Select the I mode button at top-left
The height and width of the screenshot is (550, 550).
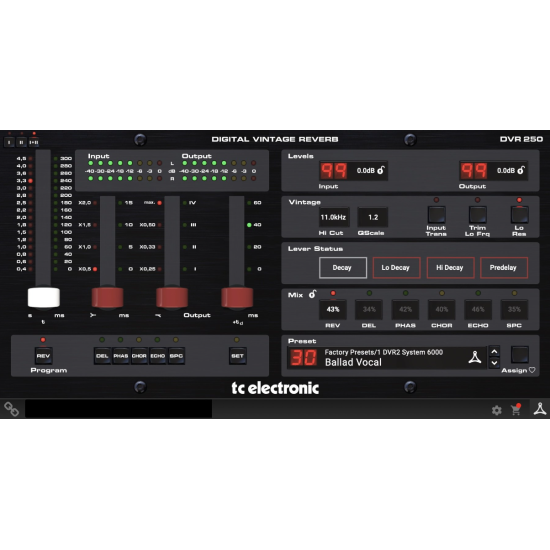[x=9, y=142]
